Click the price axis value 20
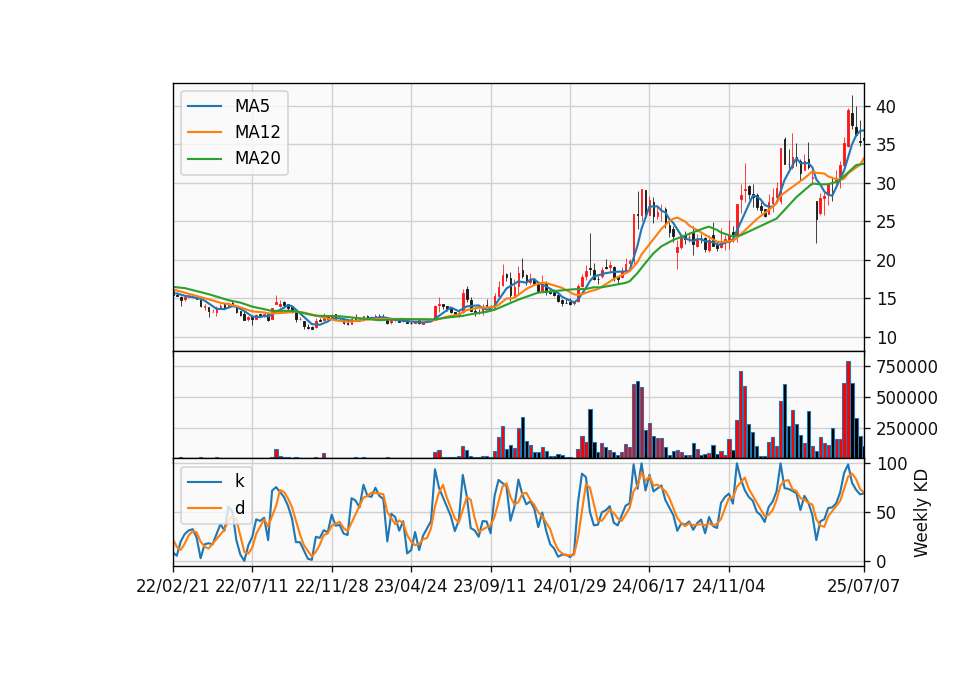 [885, 261]
